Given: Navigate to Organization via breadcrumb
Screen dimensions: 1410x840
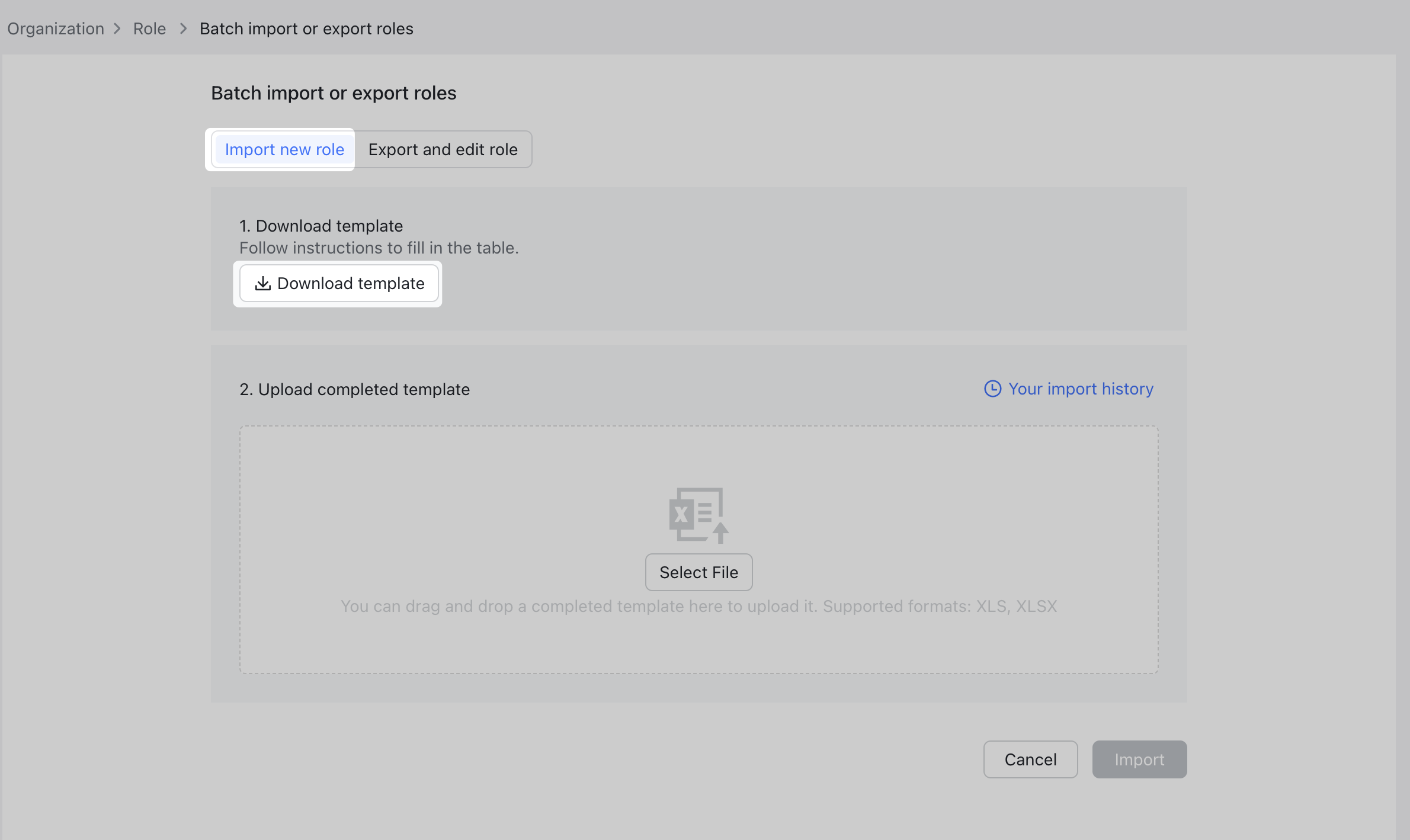Looking at the screenshot, I should pyautogui.click(x=55, y=28).
